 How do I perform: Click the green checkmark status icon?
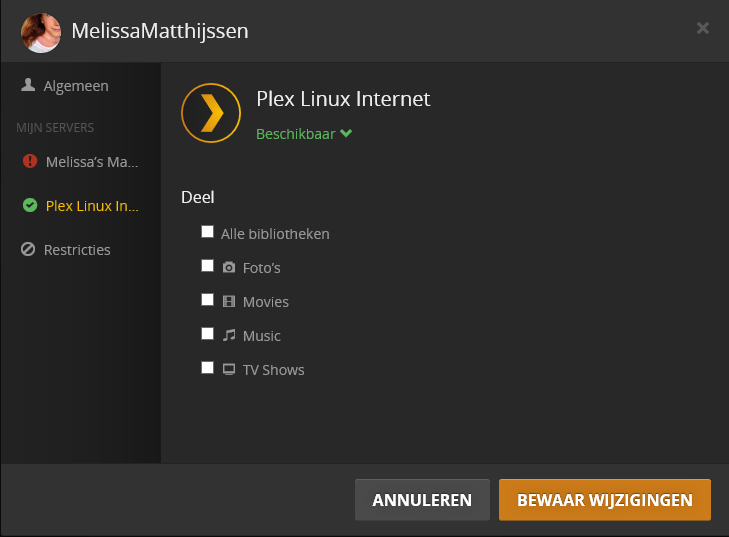pyautogui.click(x=29, y=205)
